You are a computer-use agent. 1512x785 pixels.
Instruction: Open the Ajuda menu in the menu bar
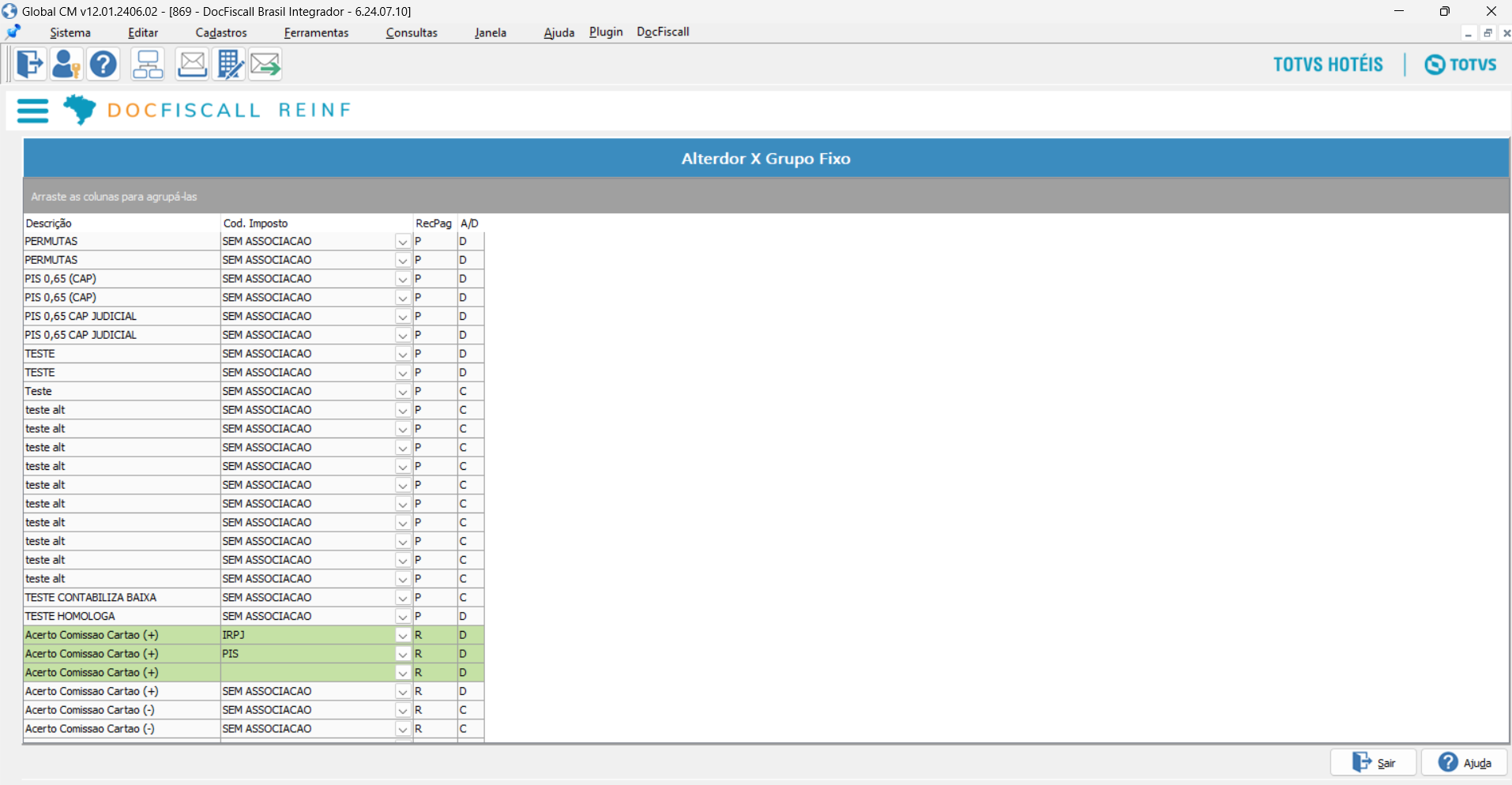click(559, 32)
